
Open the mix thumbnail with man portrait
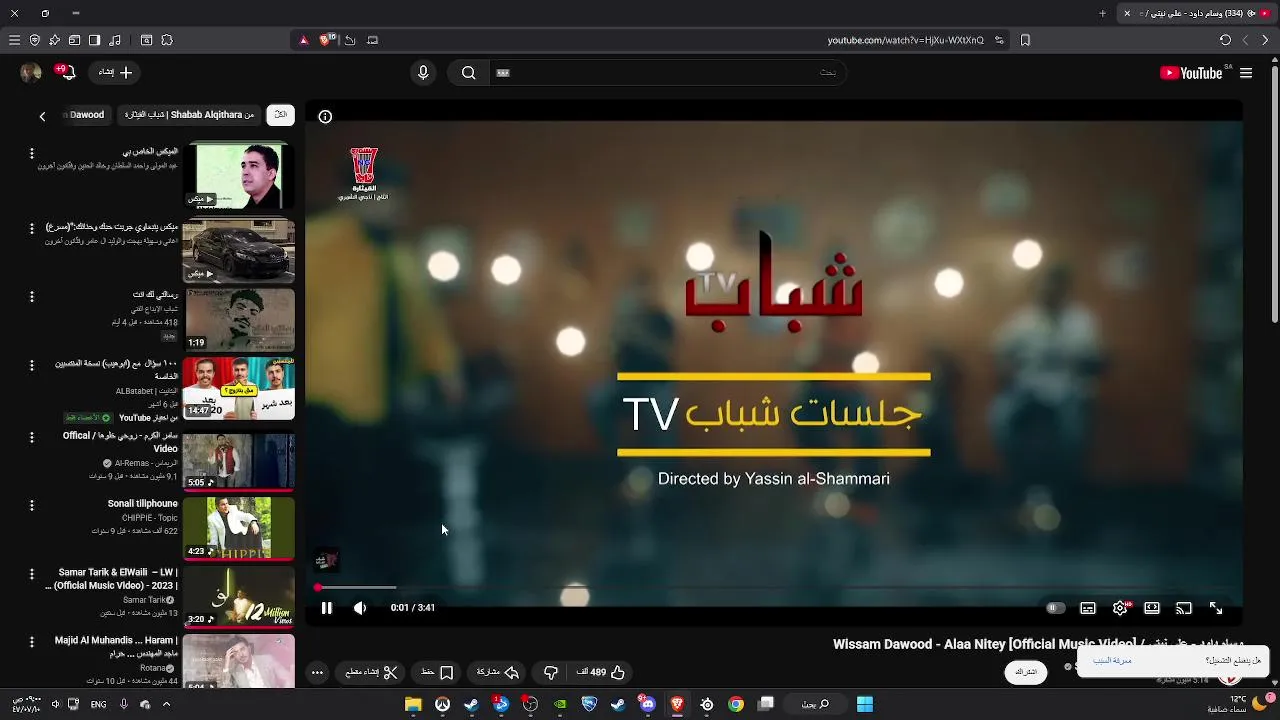pos(239,176)
